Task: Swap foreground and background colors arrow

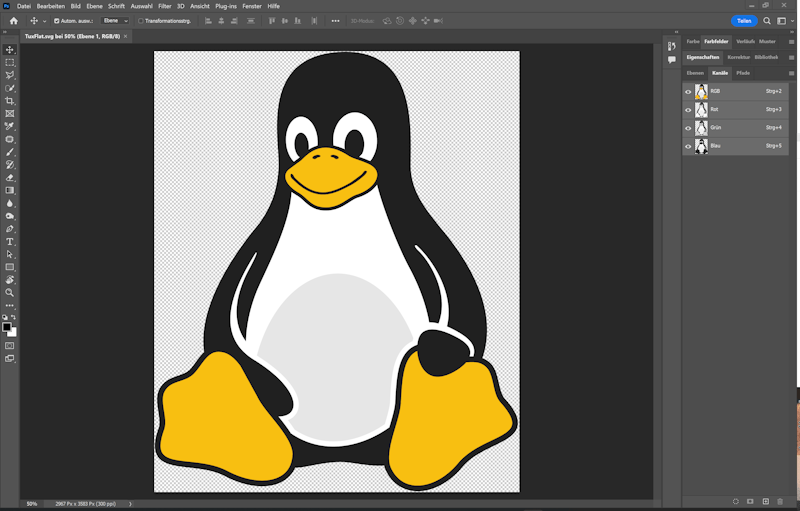Action: [x=14, y=317]
